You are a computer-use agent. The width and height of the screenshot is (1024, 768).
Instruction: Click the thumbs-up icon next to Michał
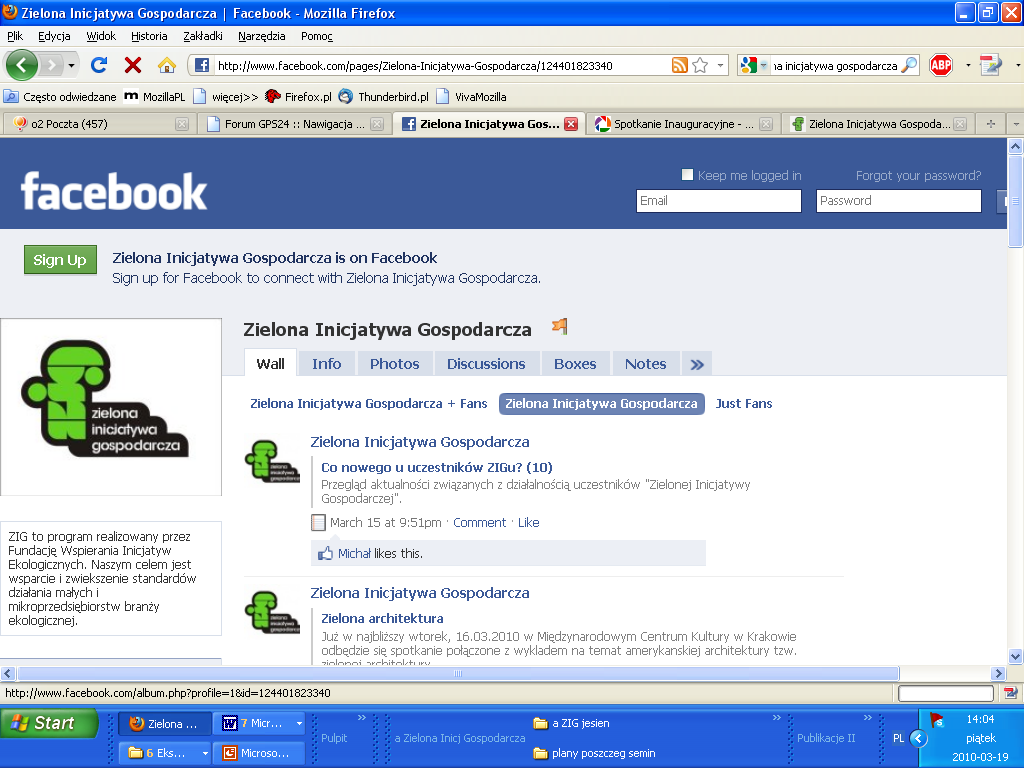coord(325,554)
